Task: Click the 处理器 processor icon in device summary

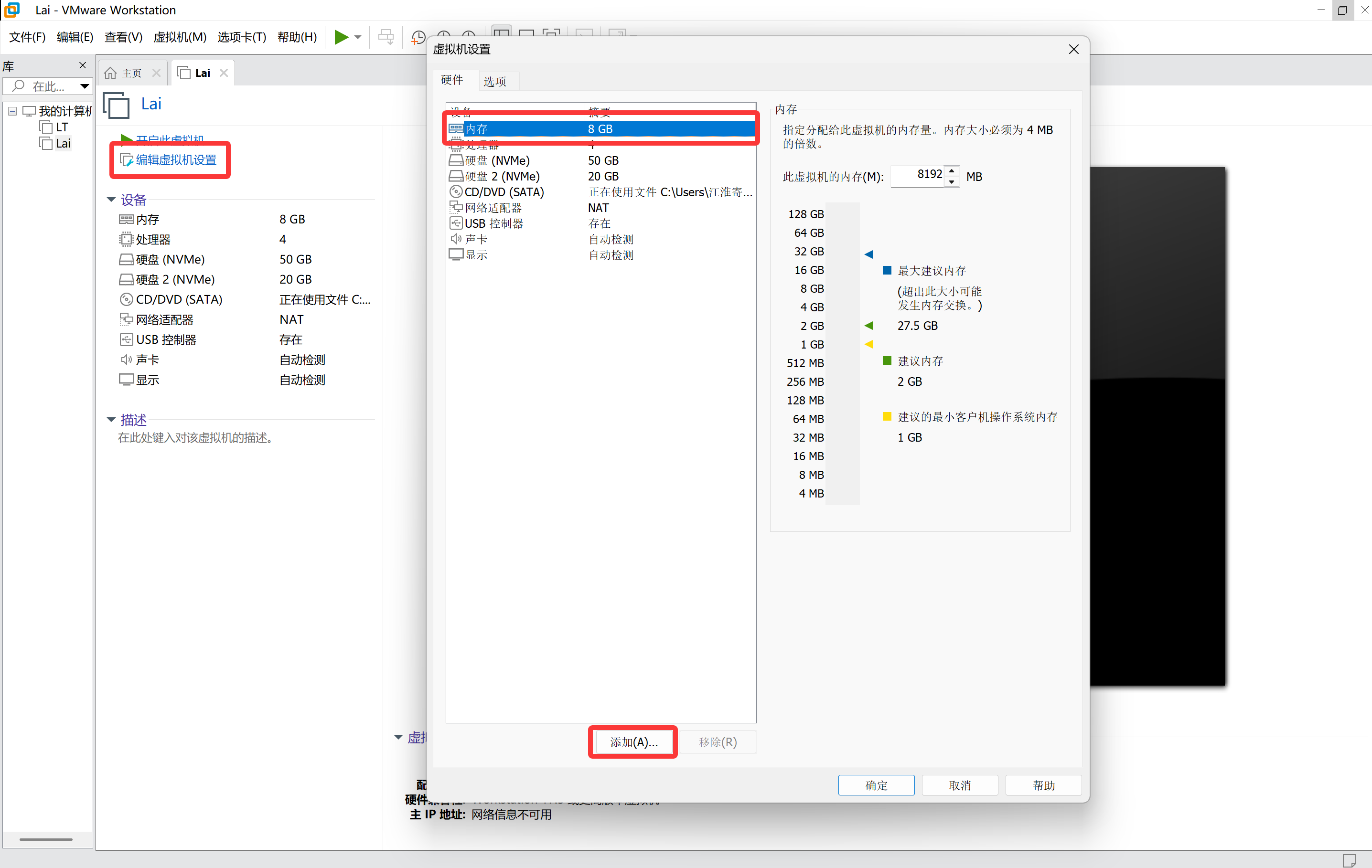Action: pyautogui.click(x=126, y=239)
